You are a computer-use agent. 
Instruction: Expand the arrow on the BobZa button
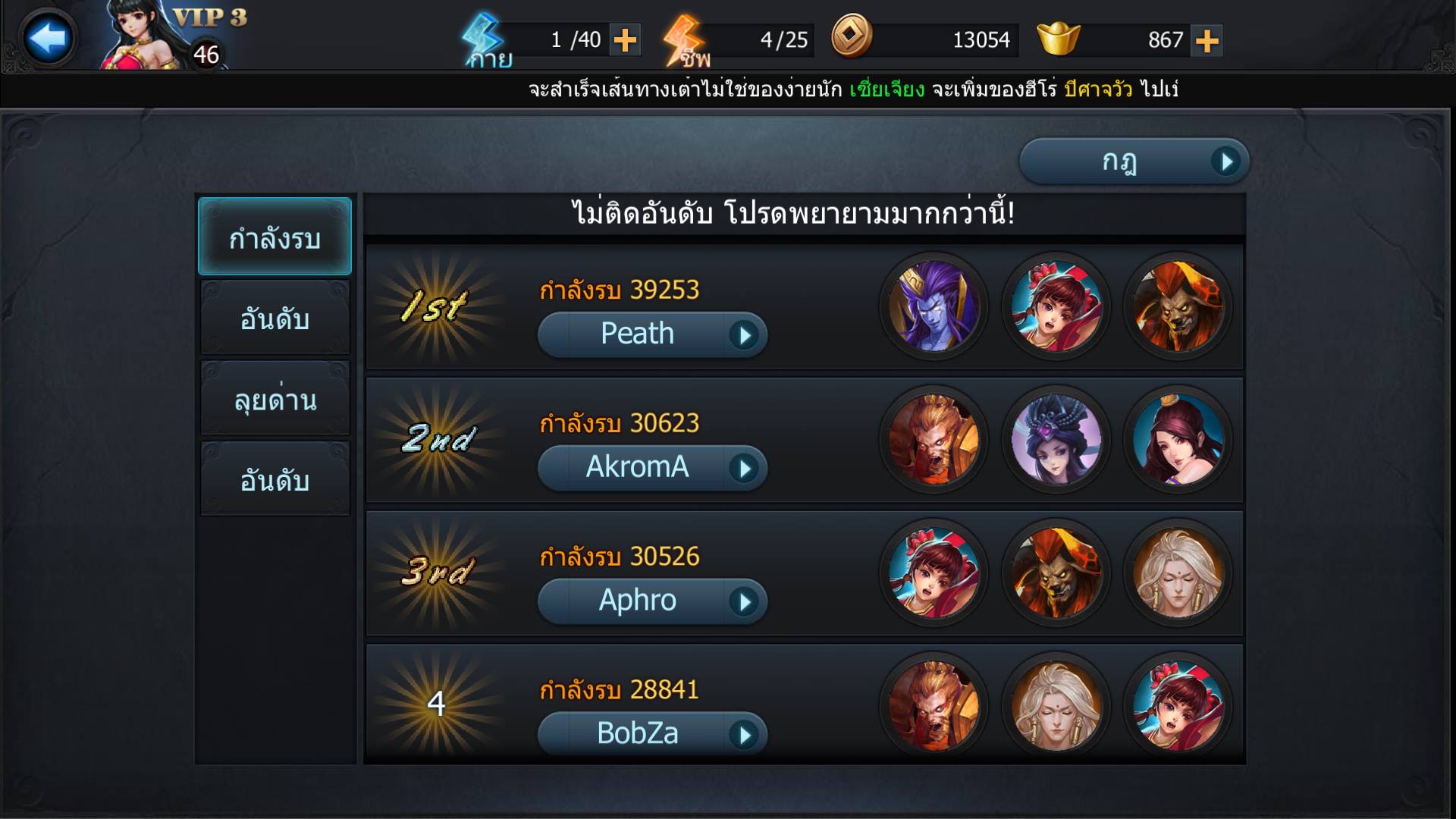744,735
